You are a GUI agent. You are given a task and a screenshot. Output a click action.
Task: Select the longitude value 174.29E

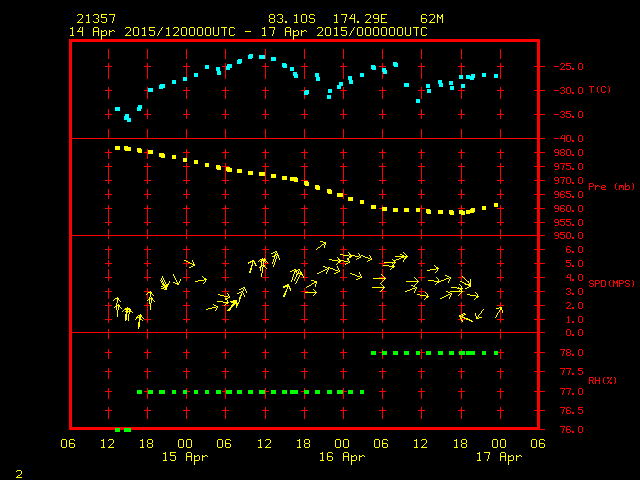click(360, 19)
